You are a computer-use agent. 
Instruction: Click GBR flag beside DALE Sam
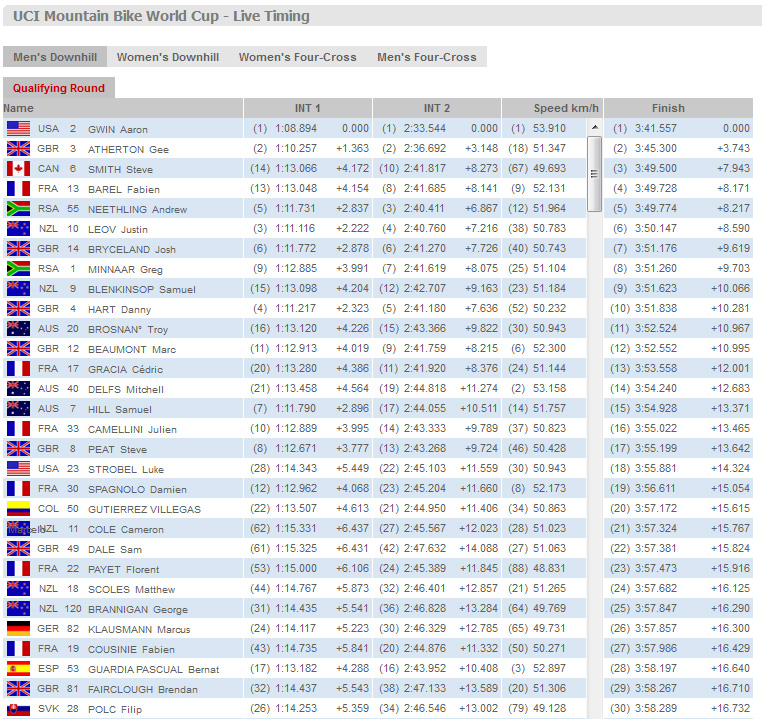pyautogui.click(x=19, y=549)
